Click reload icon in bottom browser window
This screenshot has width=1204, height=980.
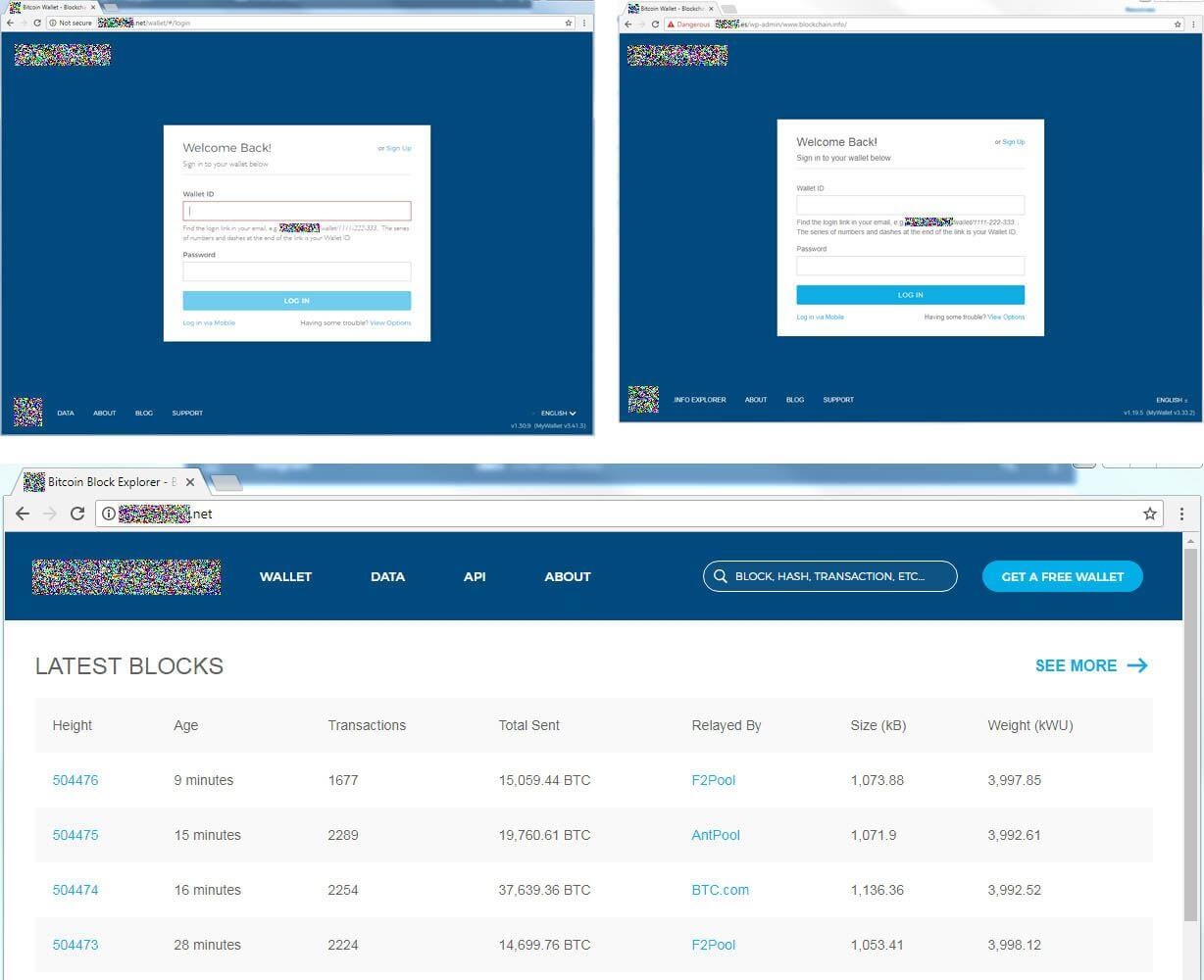[x=77, y=514]
